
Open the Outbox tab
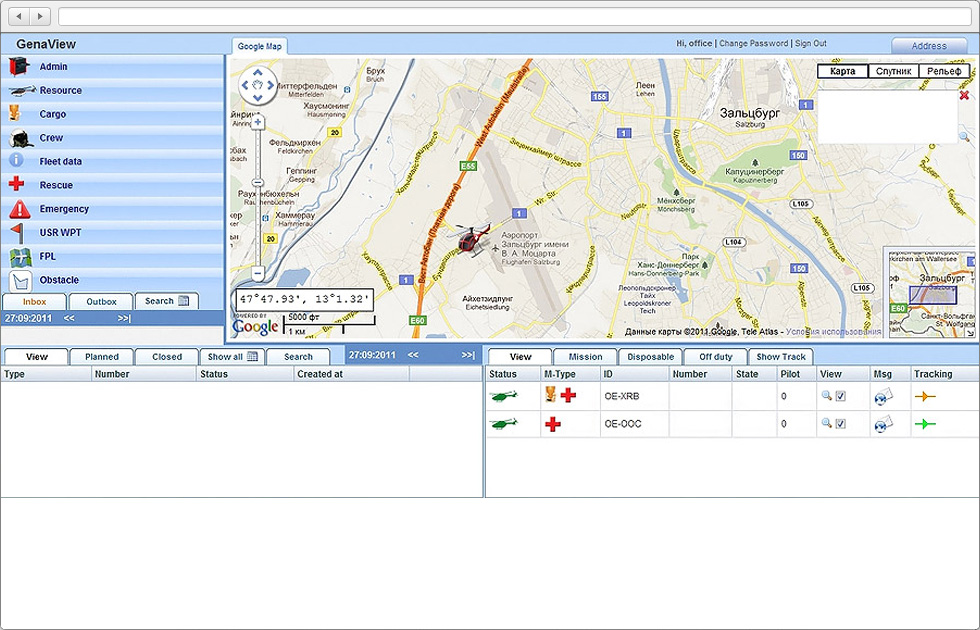click(x=101, y=301)
